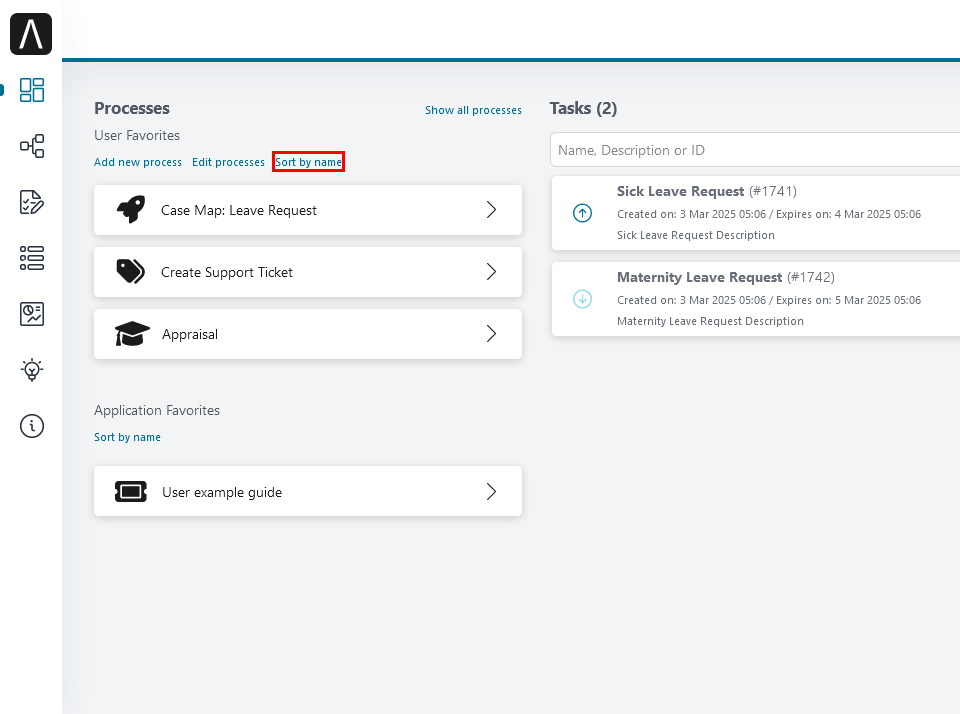Open the dashboard icon in sidebar
The image size is (960, 714).
pos(32,90)
